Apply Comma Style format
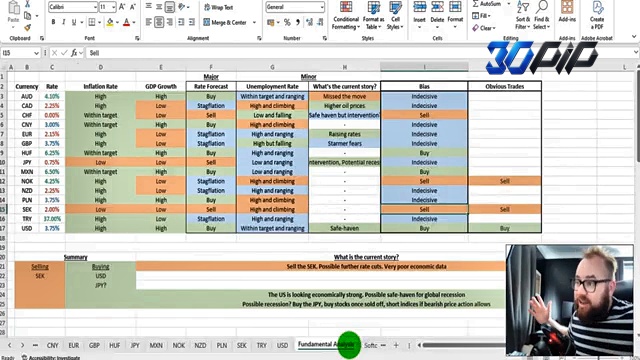The image size is (640, 360). click(298, 22)
